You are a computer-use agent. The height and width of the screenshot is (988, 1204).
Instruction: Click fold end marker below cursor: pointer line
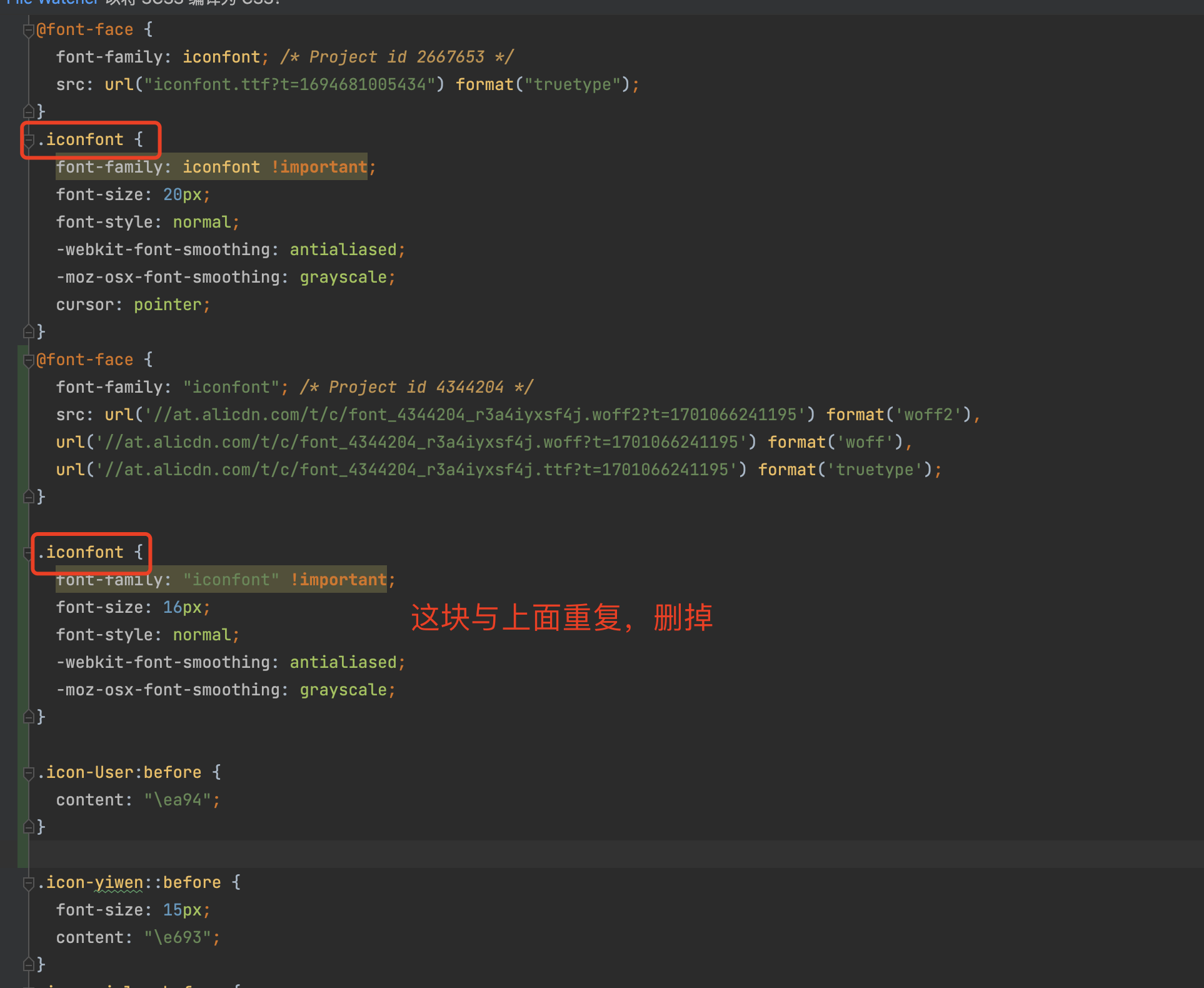[28, 331]
